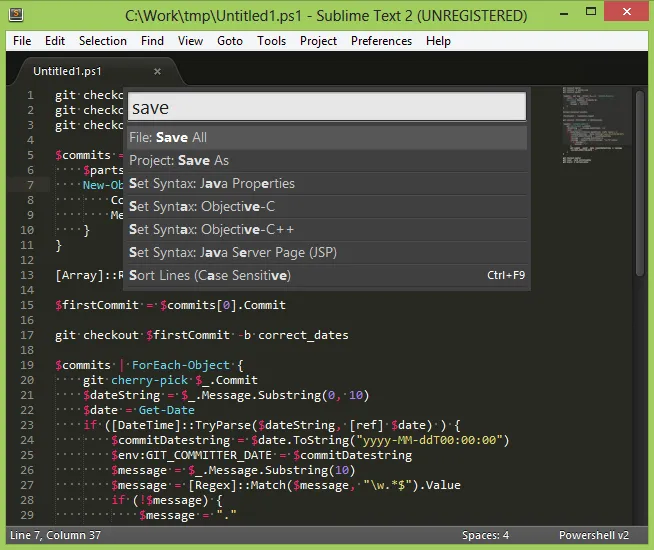The height and width of the screenshot is (550, 654).
Task: Close the Untitled1.ps1 tab
Action: (x=157, y=72)
